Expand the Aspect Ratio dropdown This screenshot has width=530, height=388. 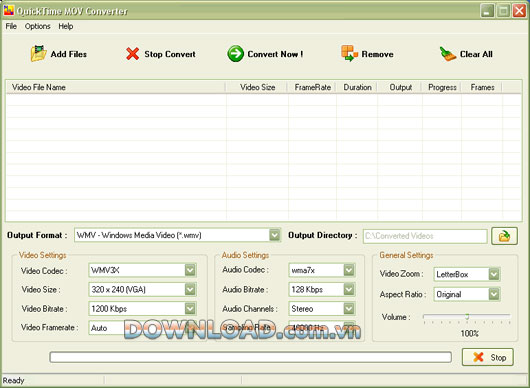[x=494, y=294]
